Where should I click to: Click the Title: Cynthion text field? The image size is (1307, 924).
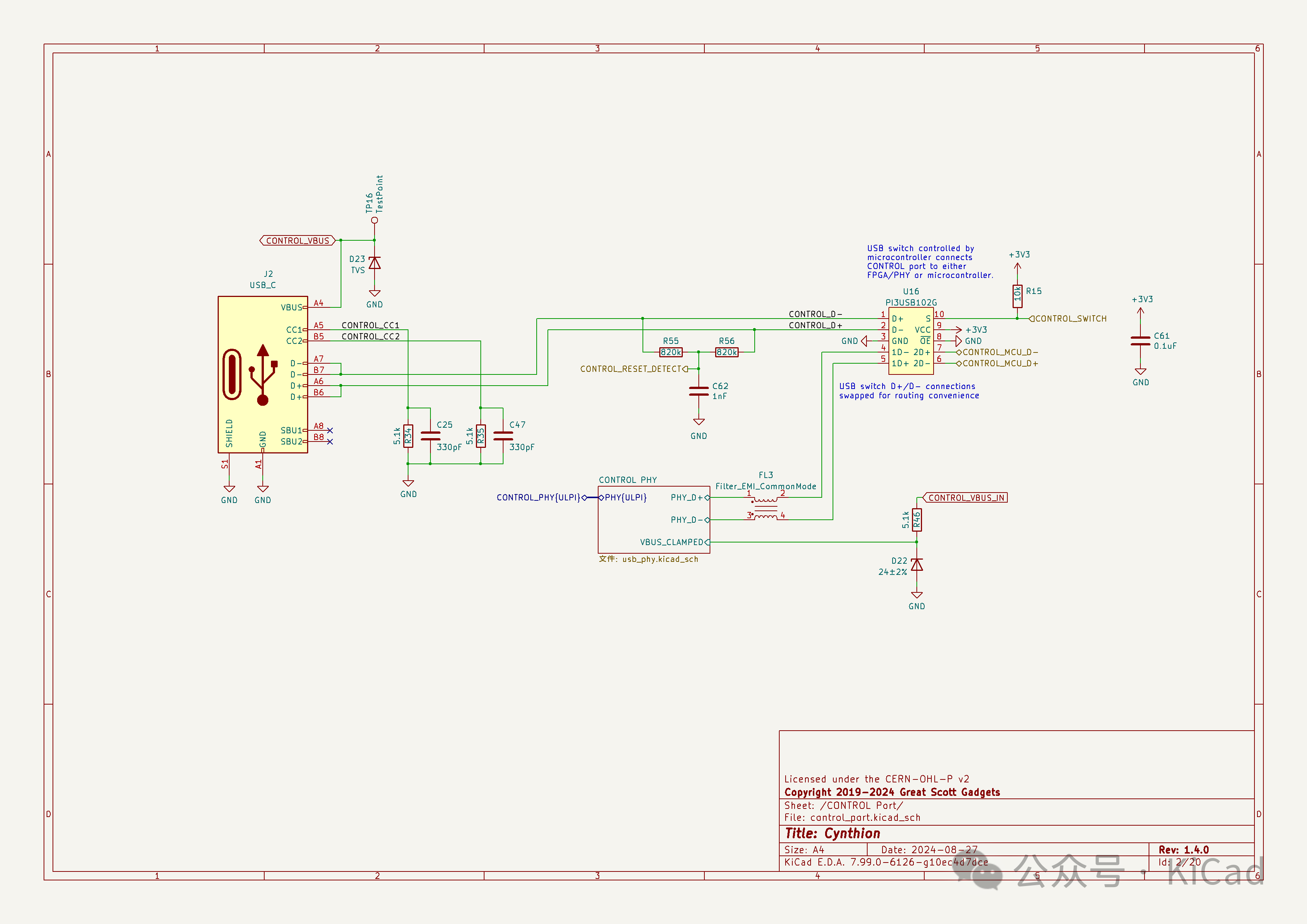(x=832, y=833)
